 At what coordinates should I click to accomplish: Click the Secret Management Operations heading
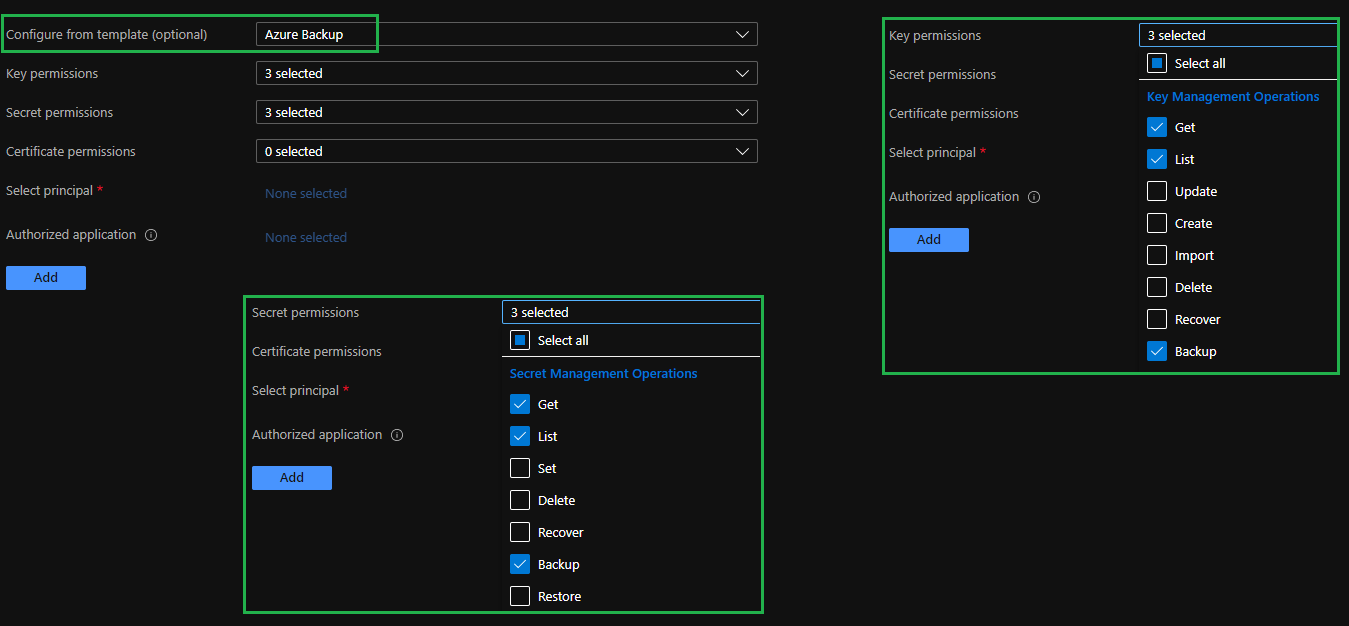point(604,374)
